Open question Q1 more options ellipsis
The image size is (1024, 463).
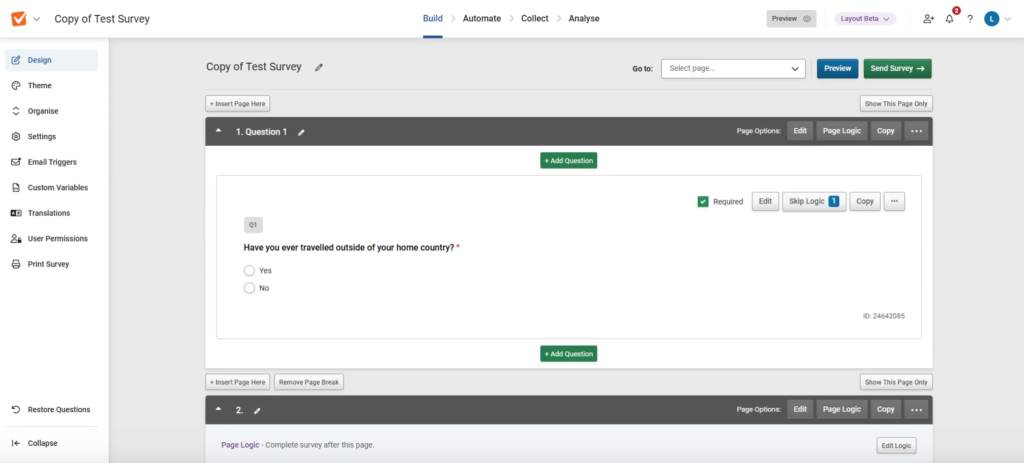pos(894,202)
